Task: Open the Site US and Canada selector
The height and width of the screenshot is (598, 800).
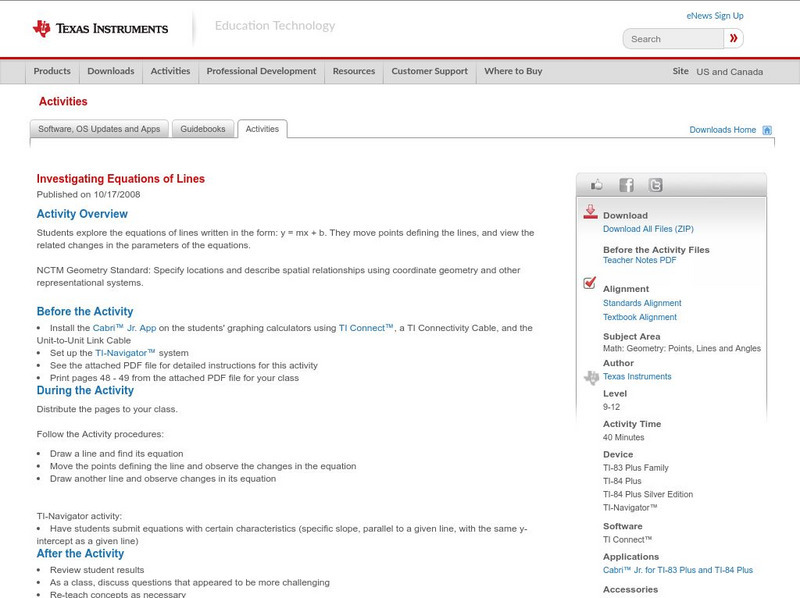Action: click(729, 72)
